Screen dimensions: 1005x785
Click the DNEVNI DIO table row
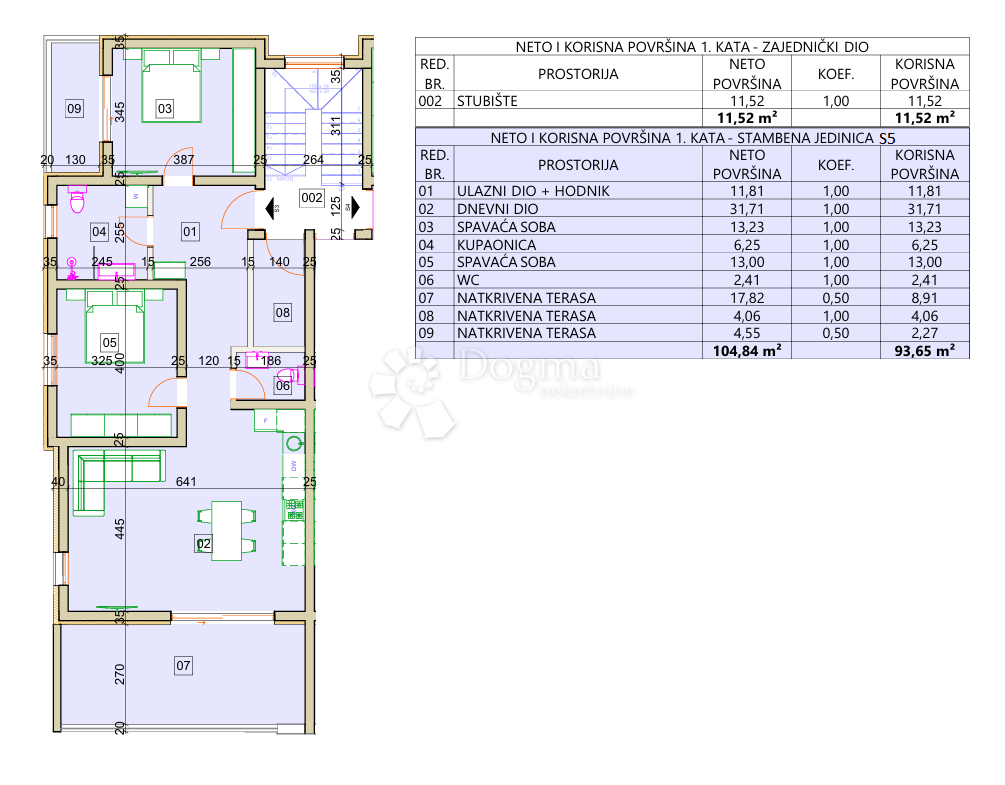[691, 208]
